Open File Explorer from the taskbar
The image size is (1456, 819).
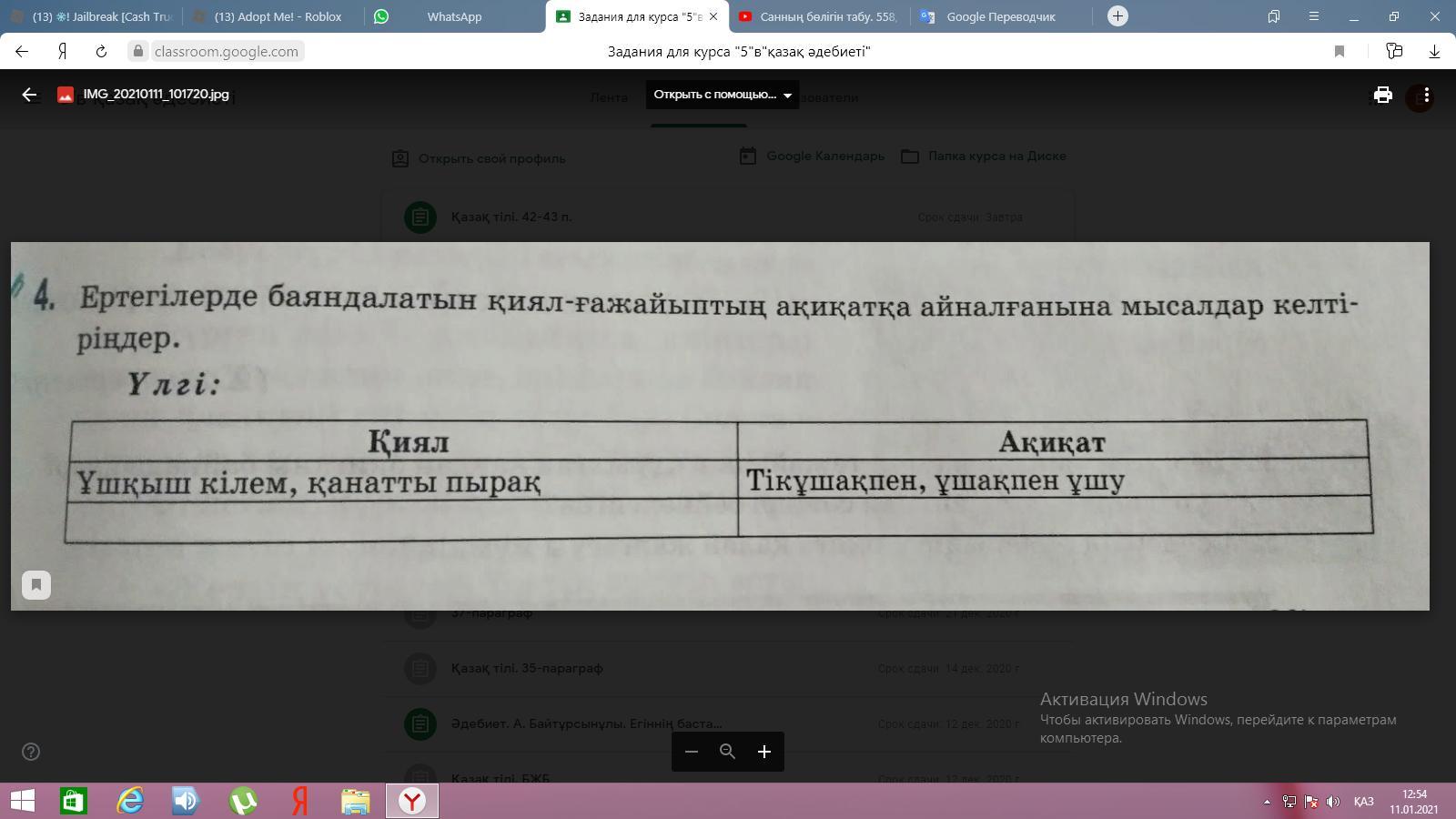pos(355,801)
